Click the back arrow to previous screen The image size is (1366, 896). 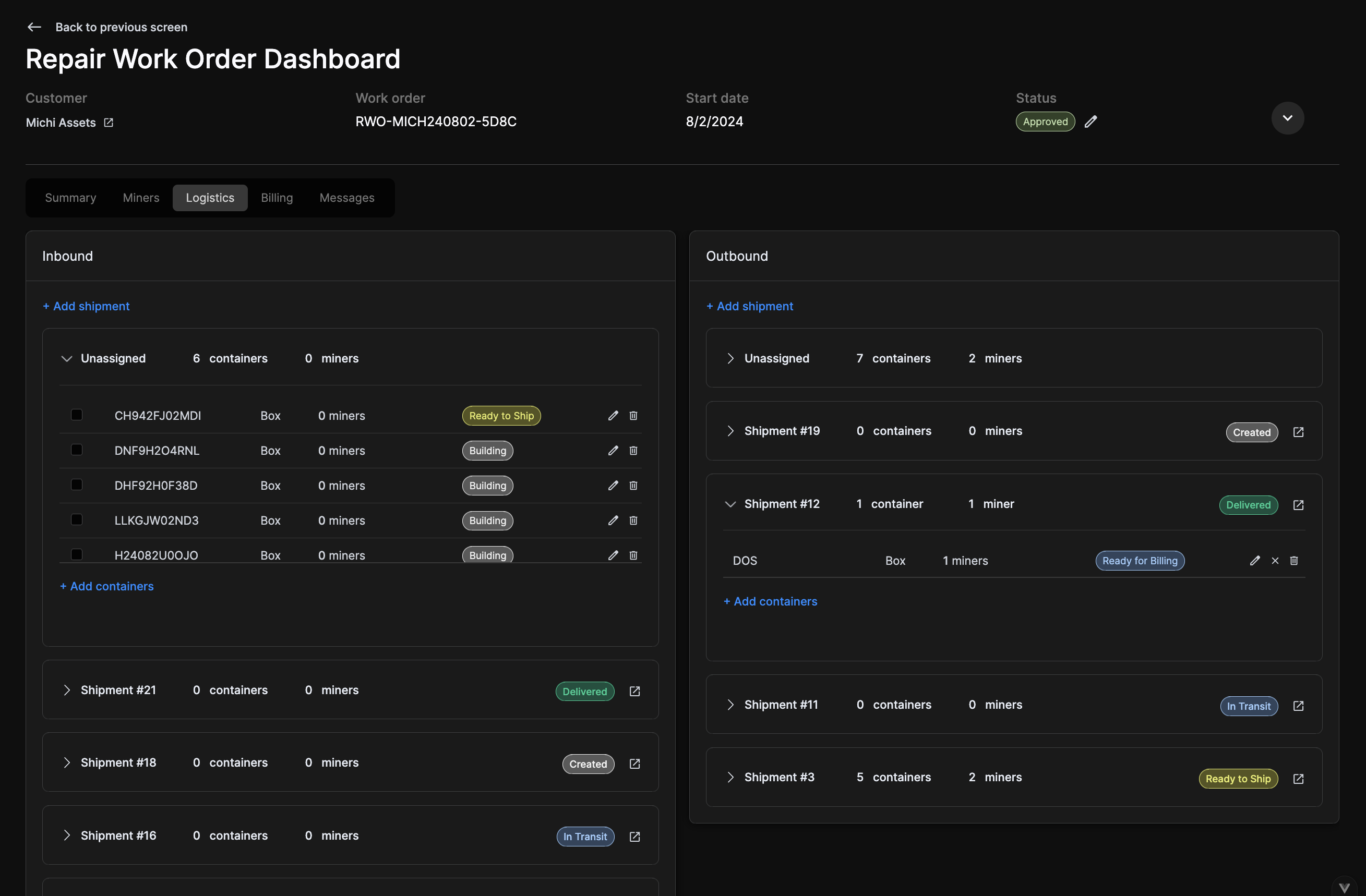34,27
